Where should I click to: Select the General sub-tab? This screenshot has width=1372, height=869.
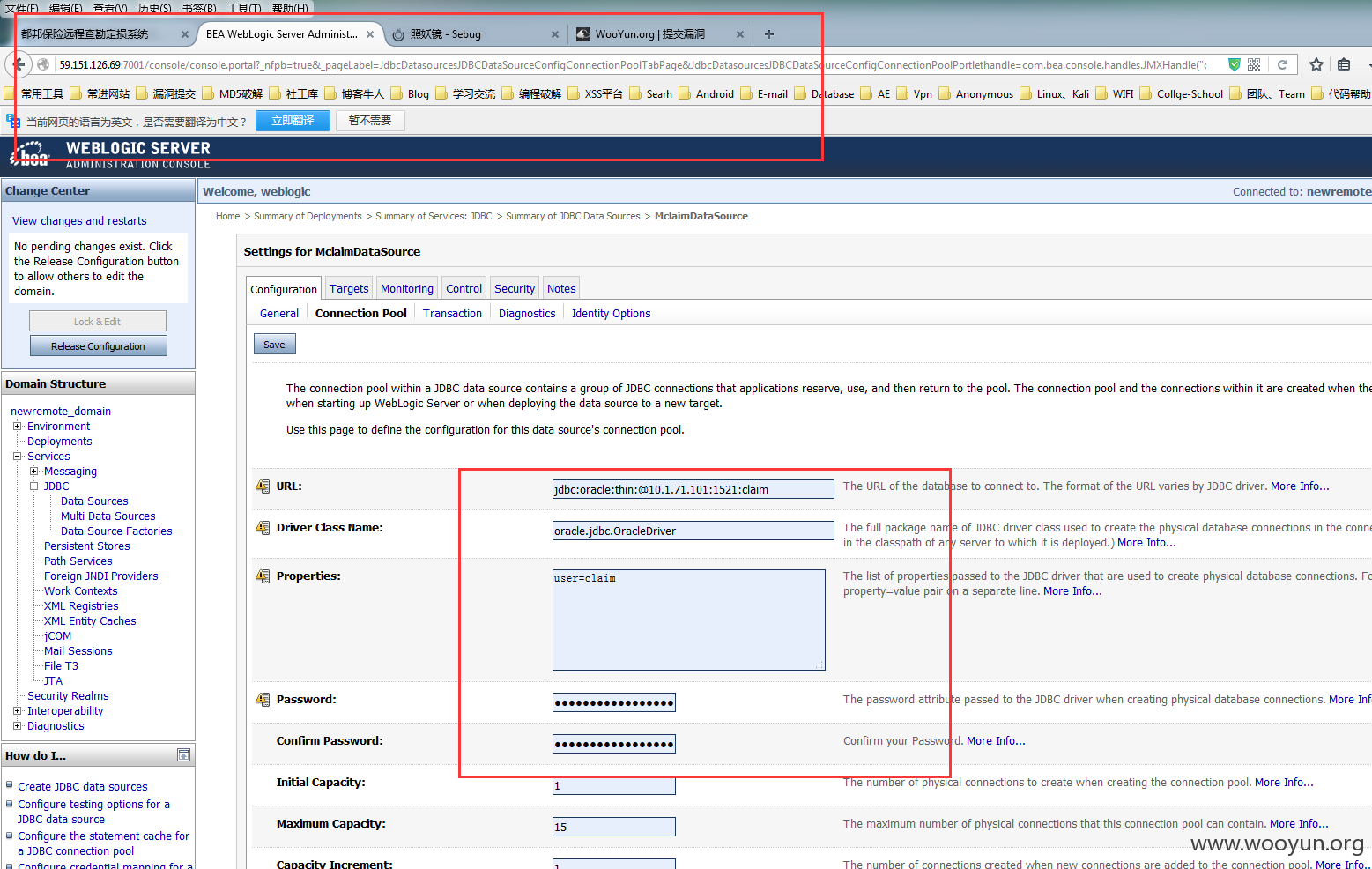coord(279,313)
